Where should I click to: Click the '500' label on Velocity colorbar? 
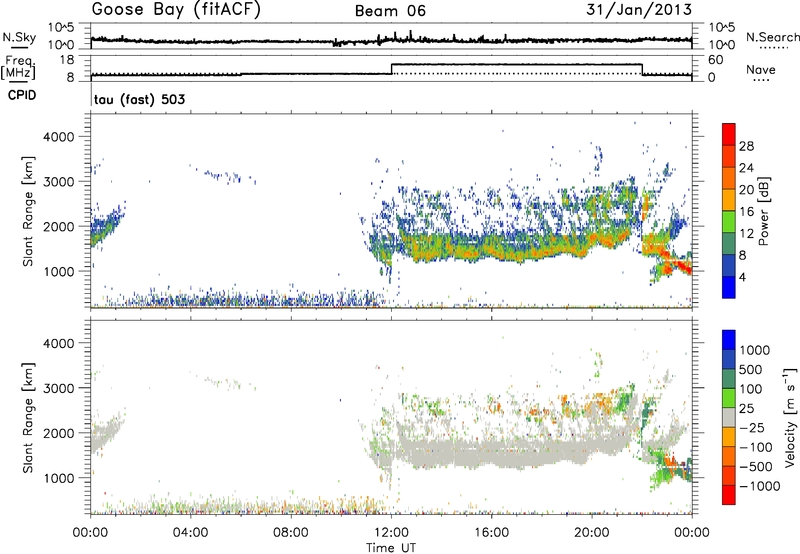[x=751, y=369]
